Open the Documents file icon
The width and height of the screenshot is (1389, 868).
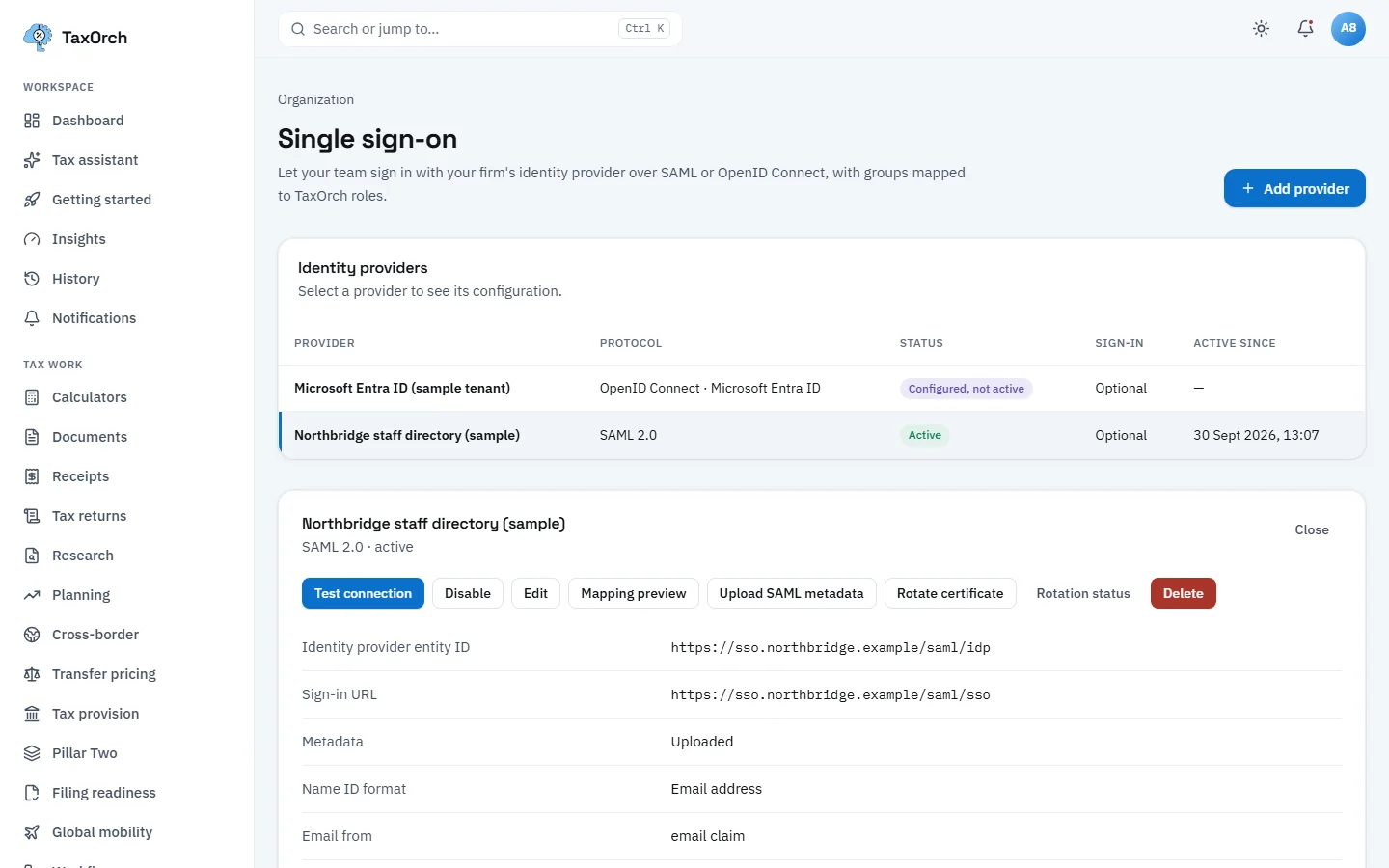[32, 437]
